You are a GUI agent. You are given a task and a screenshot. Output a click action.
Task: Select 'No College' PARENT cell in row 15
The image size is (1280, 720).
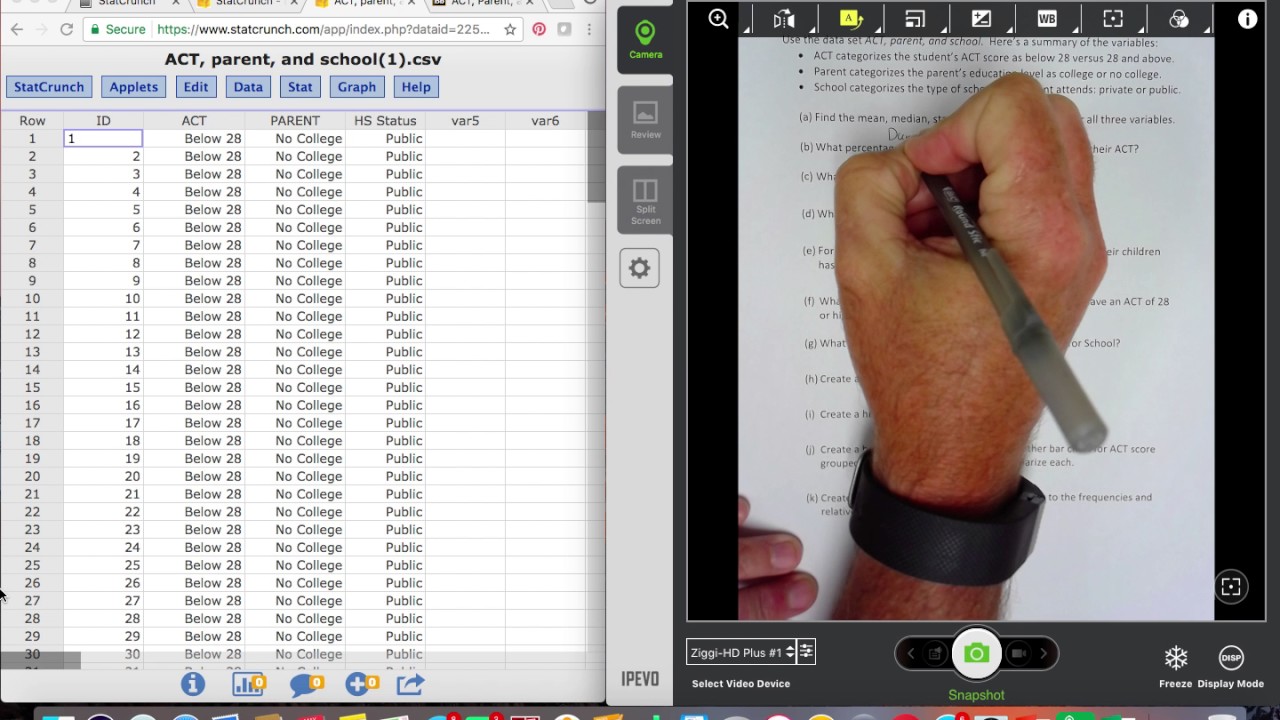295,388
